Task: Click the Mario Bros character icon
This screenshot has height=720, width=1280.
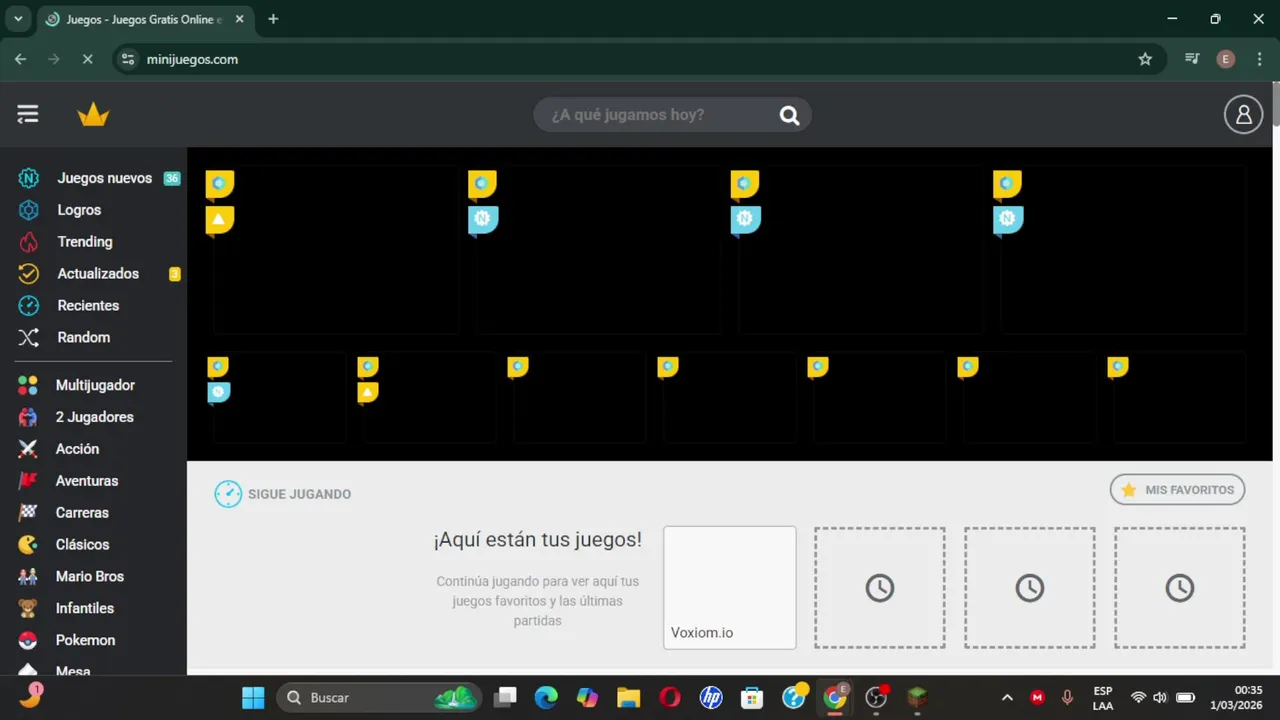Action: tap(28, 577)
